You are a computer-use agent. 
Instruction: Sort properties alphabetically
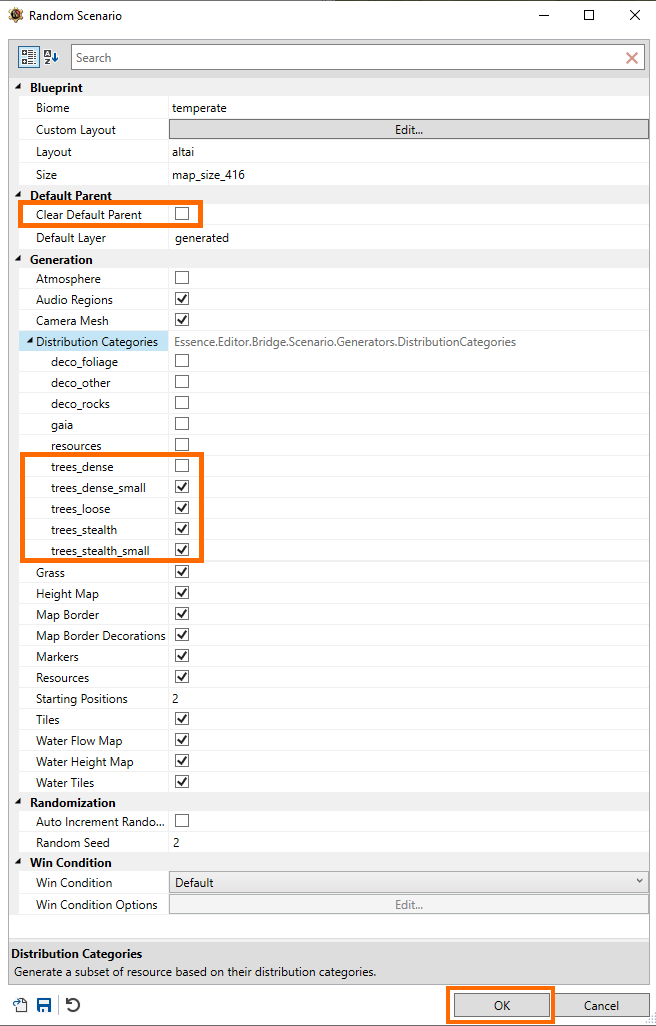51,57
